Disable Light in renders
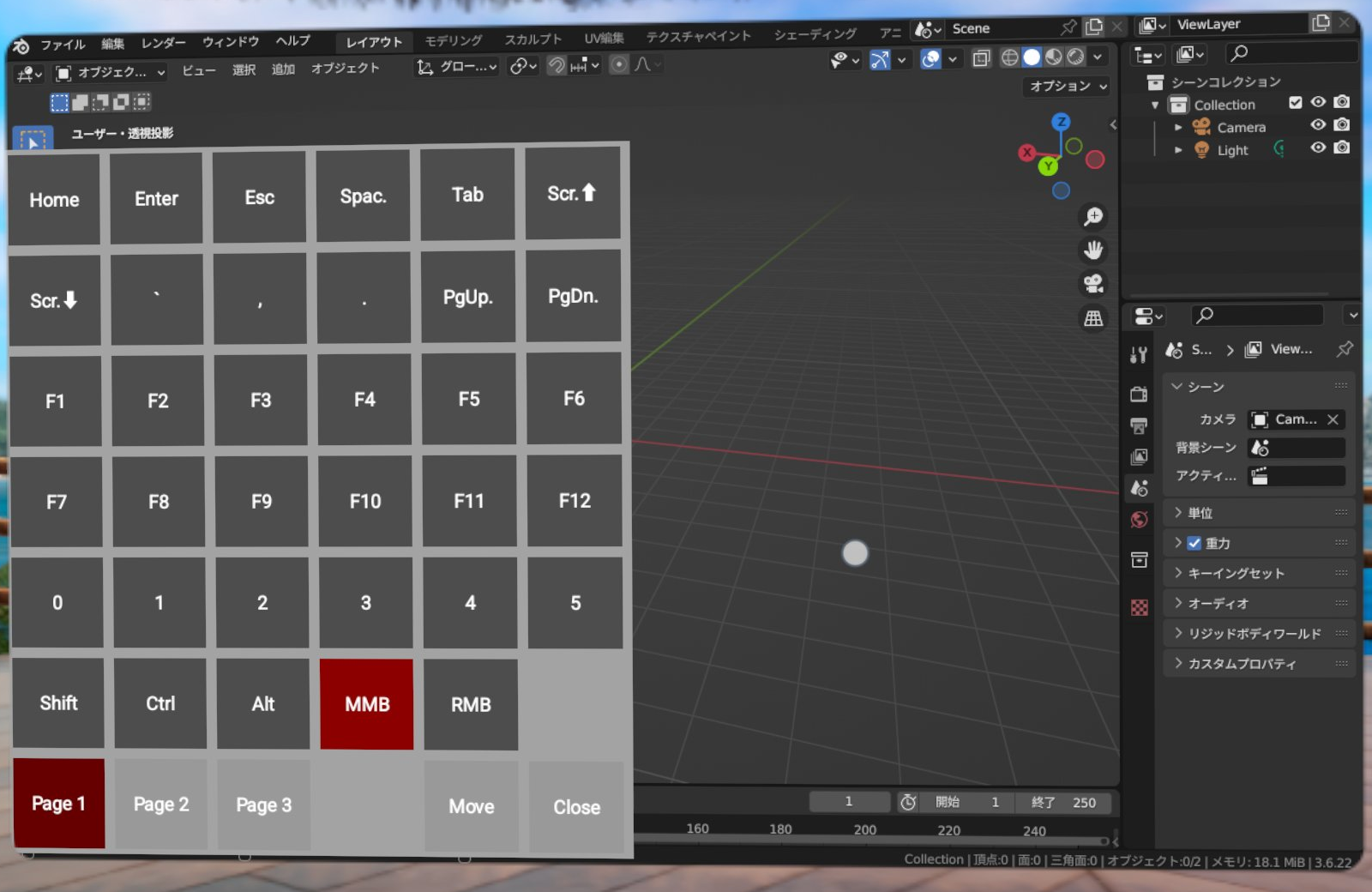Screen dimensions: 1372x892 [1342, 148]
